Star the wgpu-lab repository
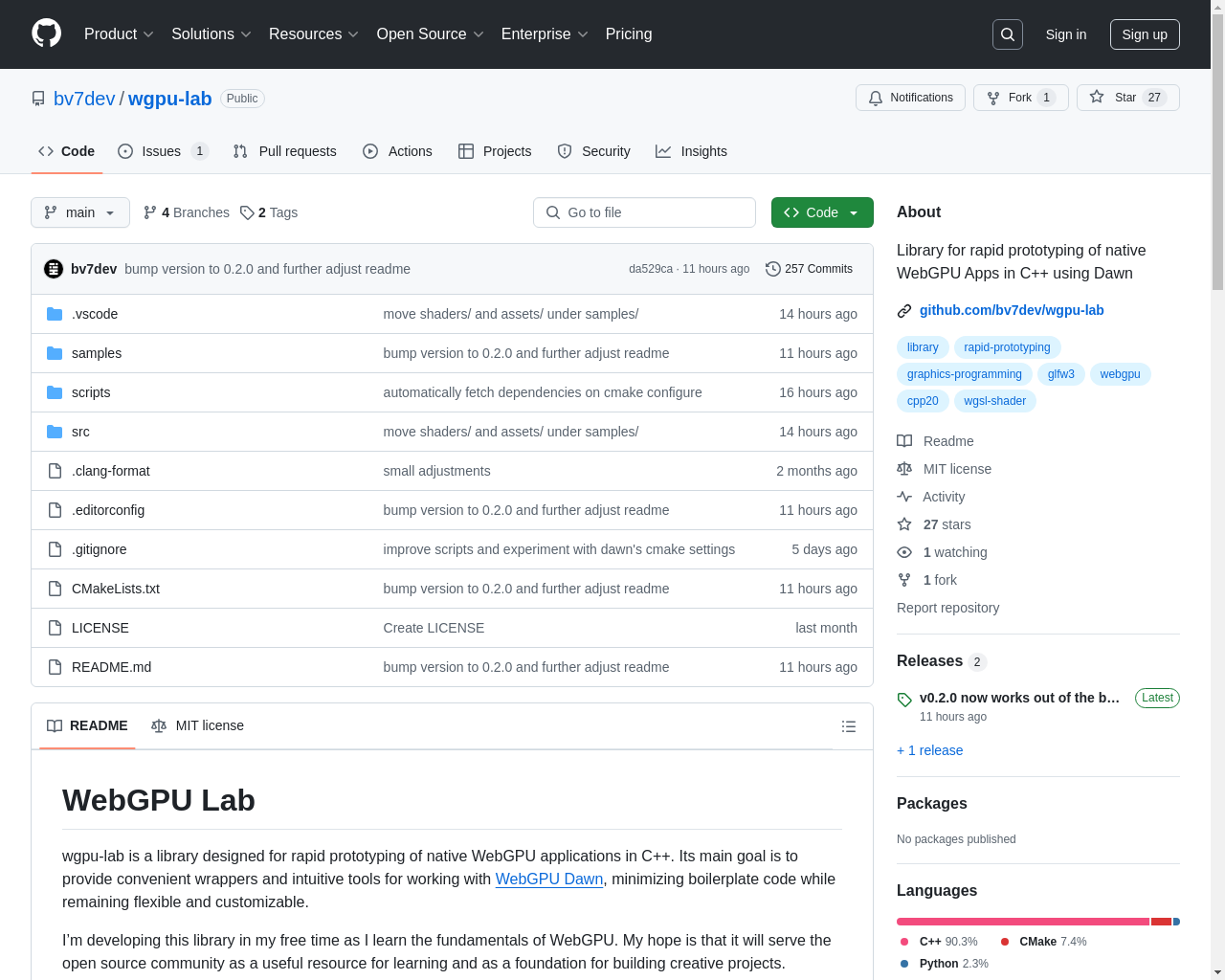1225x980 pixels. click(1127, 98)
